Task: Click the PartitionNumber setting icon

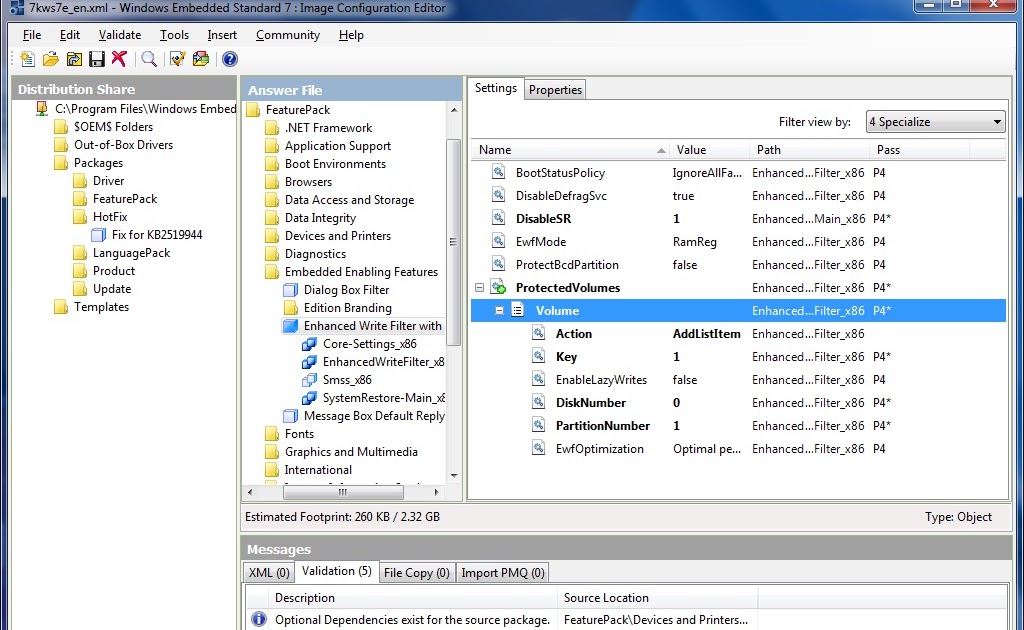Action: tap(538, 425)
